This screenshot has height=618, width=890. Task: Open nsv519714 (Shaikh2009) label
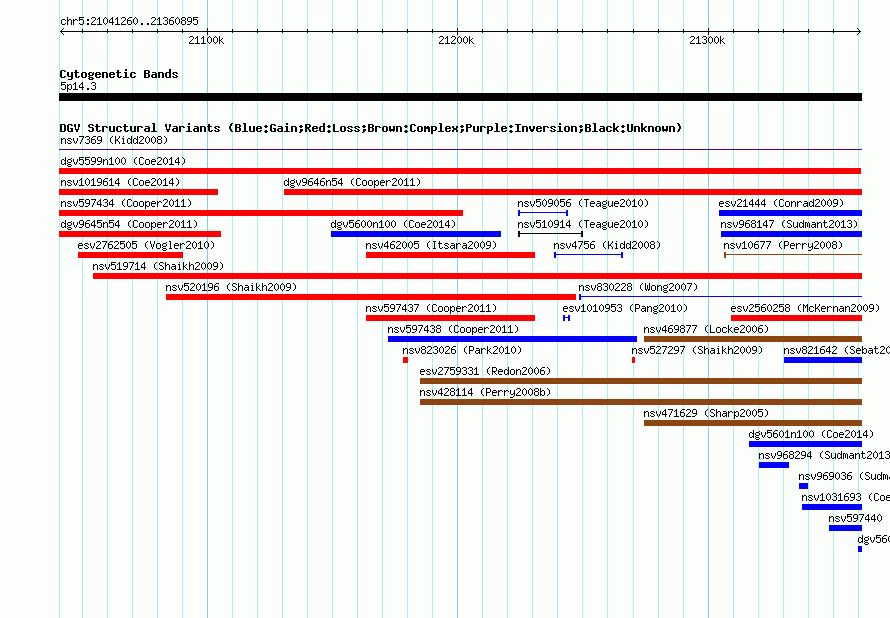coord(158,266)
